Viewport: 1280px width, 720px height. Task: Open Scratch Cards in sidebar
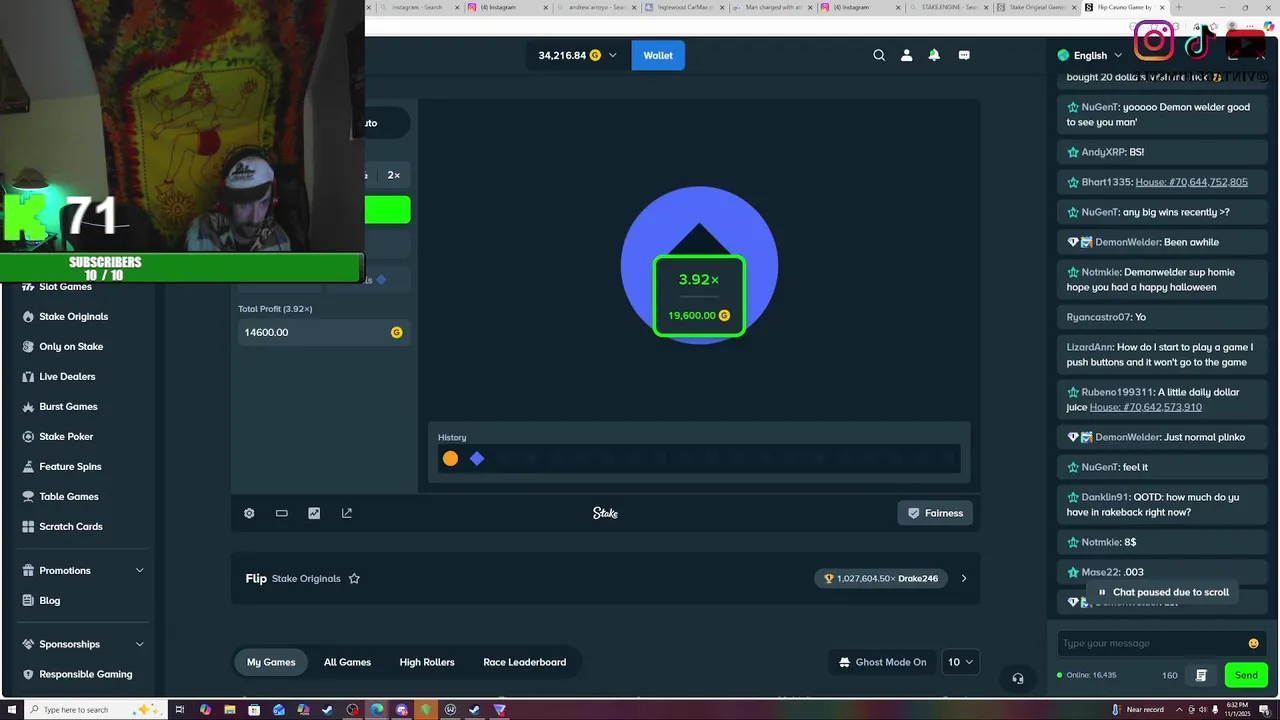(70, 526)
